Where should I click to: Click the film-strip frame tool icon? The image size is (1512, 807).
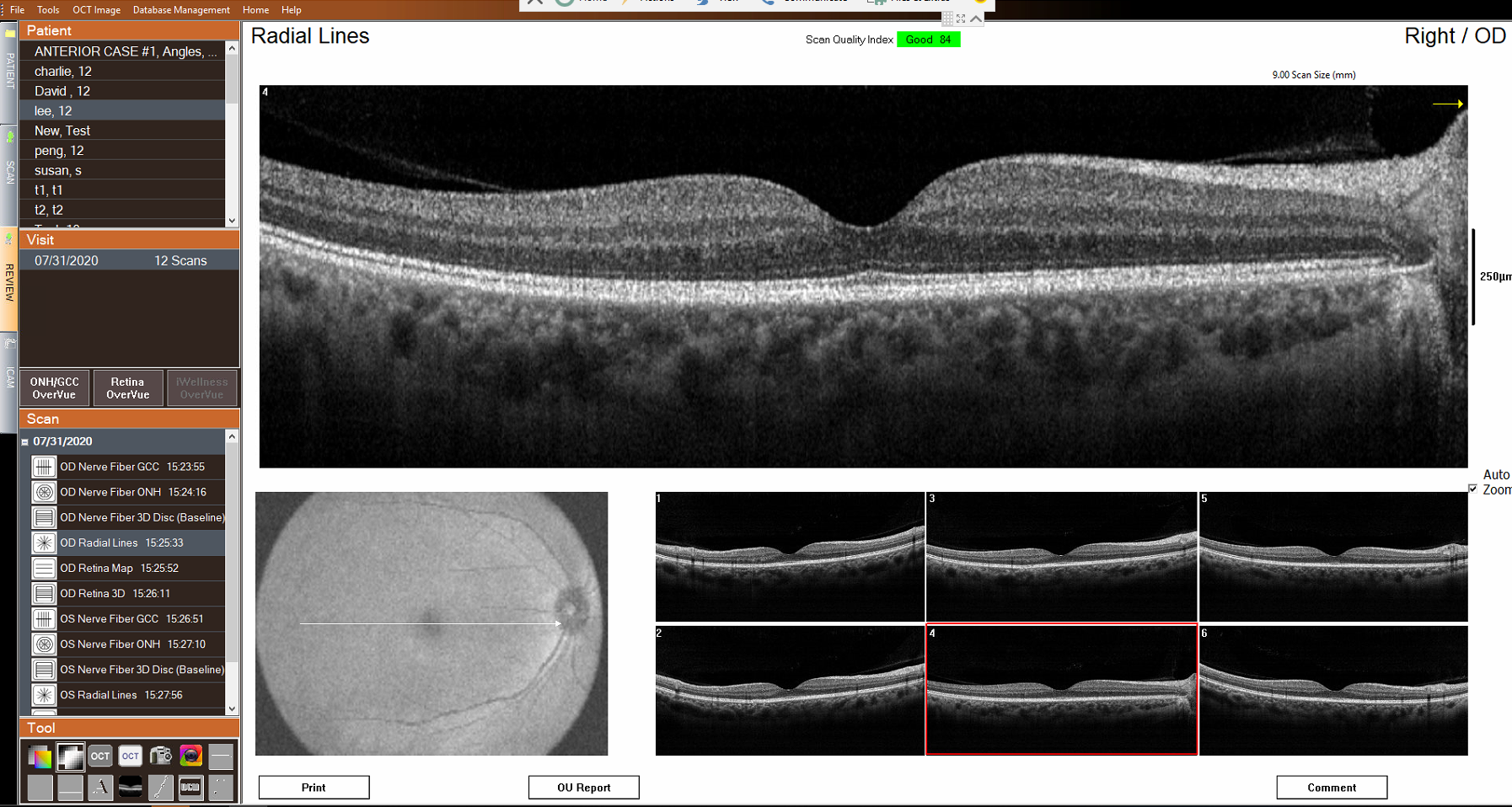click(x=190, y=788)
